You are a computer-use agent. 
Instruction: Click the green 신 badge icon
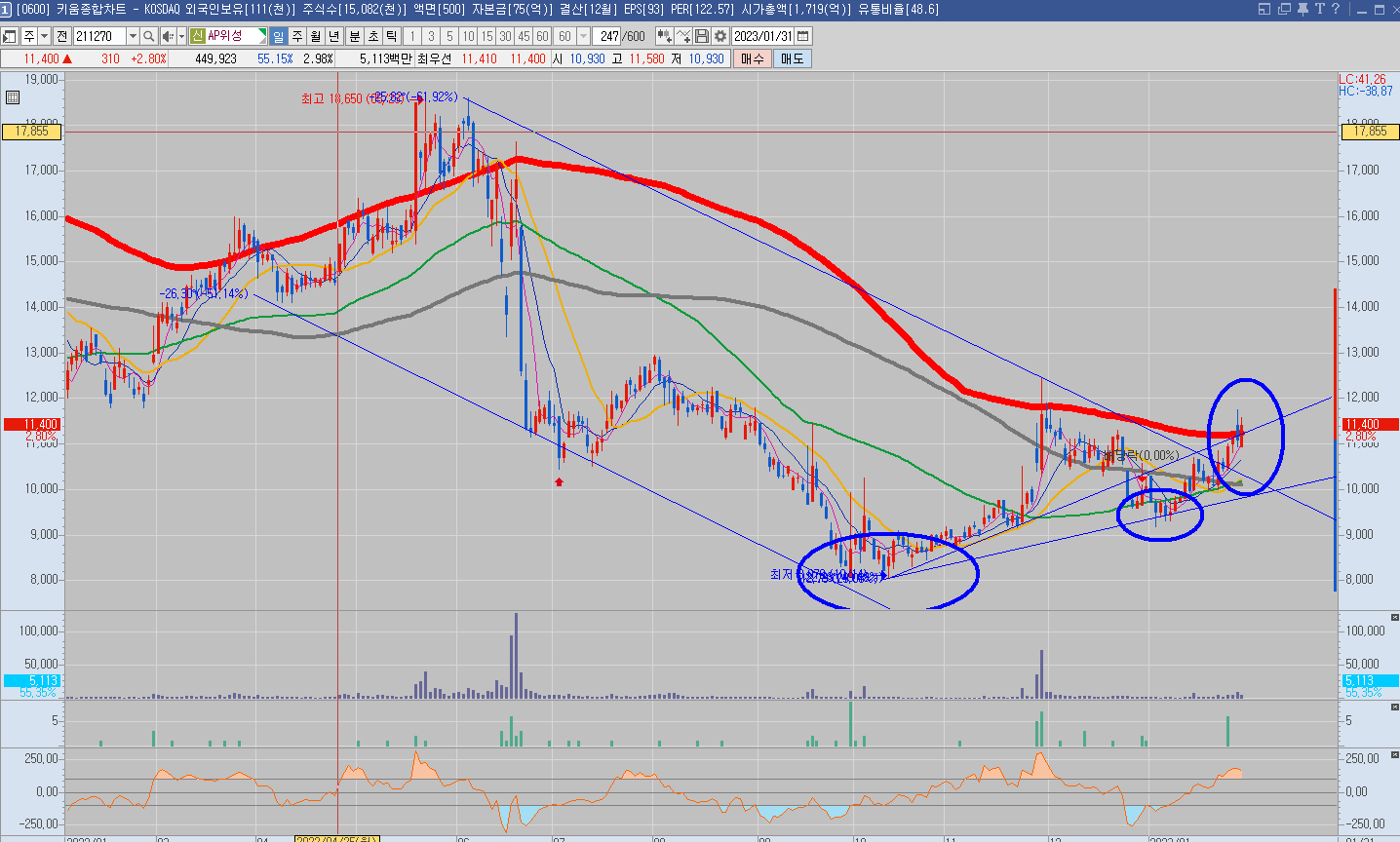197,36
